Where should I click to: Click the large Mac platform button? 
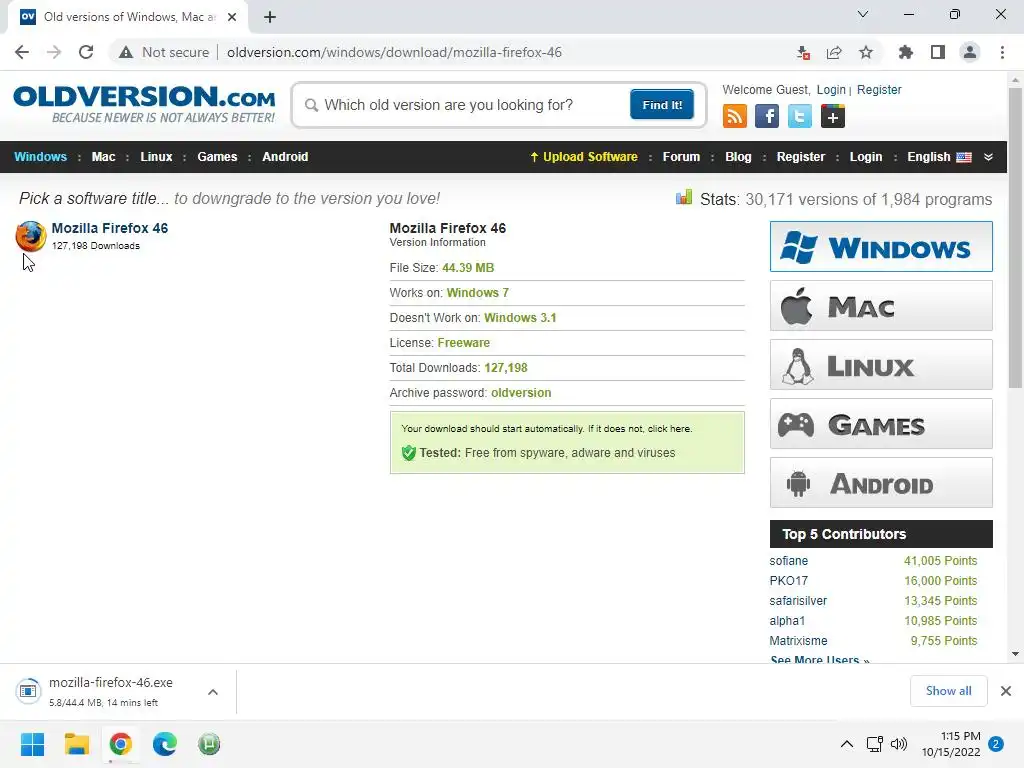881,306
